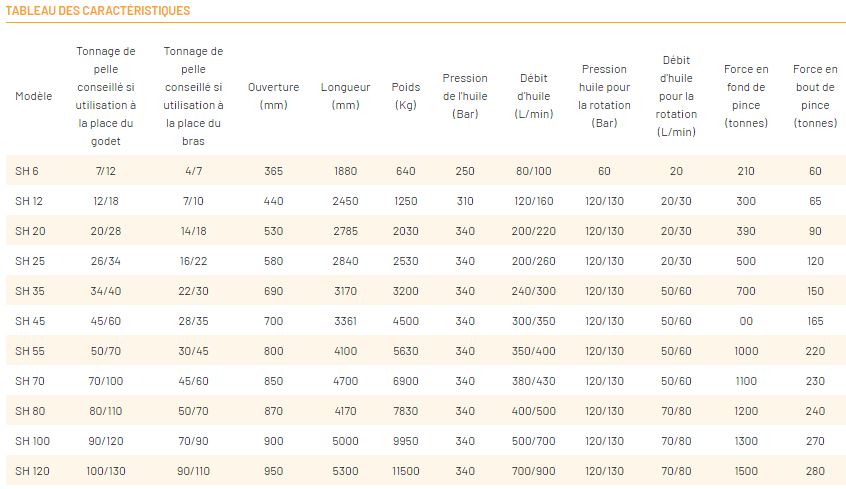
Task: Select the "Ouverture (mm)" column header
Action: 274,96
